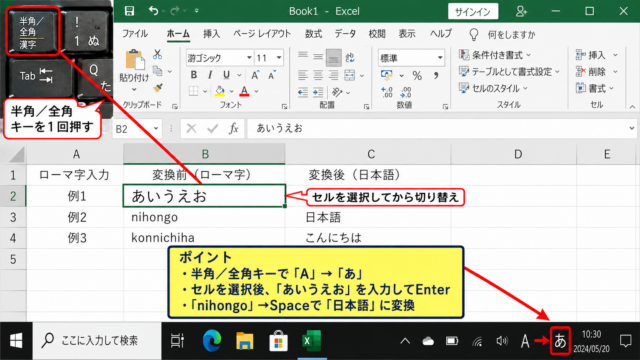The width and height of the screenshot is (640, 360).
Task: Open the 削除 cells delete button
Action: (596, 71)
